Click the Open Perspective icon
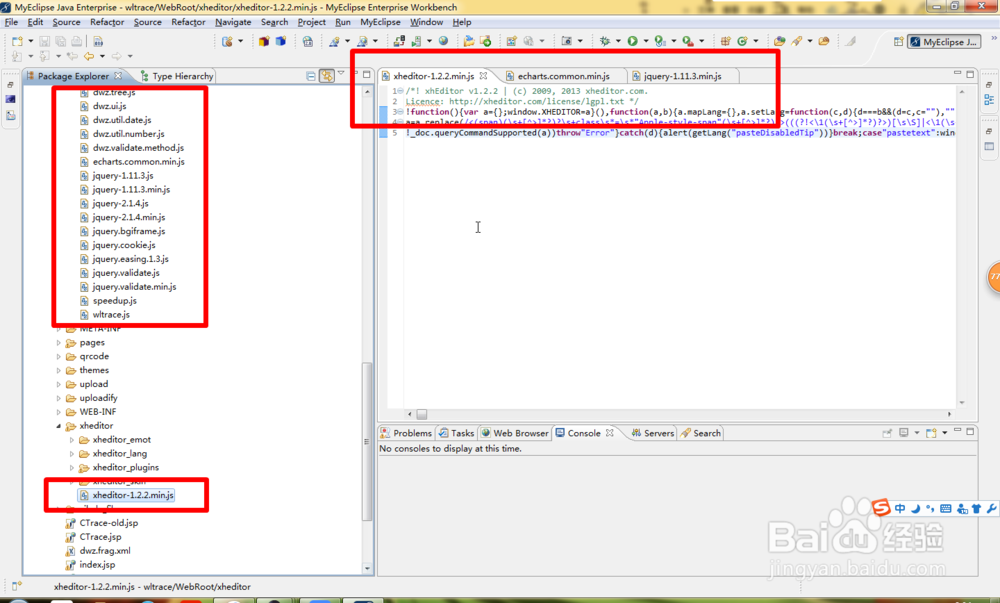Image resolution: width=1000 pixels, height=603 pixels. tap(899, 41)
